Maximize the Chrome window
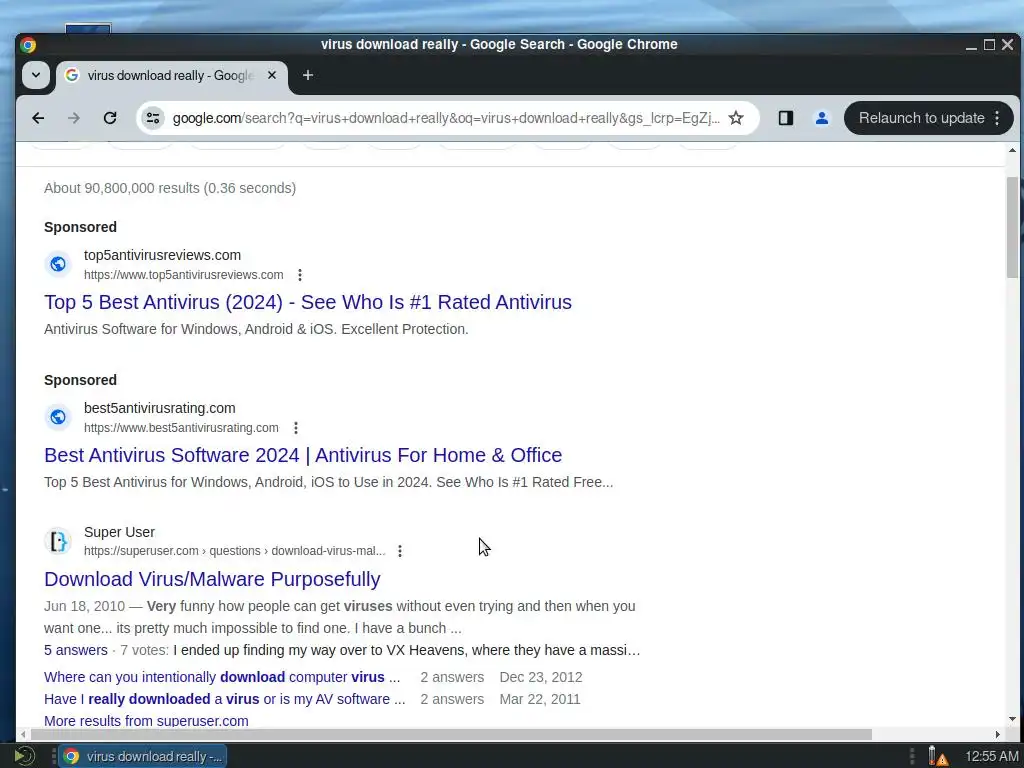 pos(989,44)
